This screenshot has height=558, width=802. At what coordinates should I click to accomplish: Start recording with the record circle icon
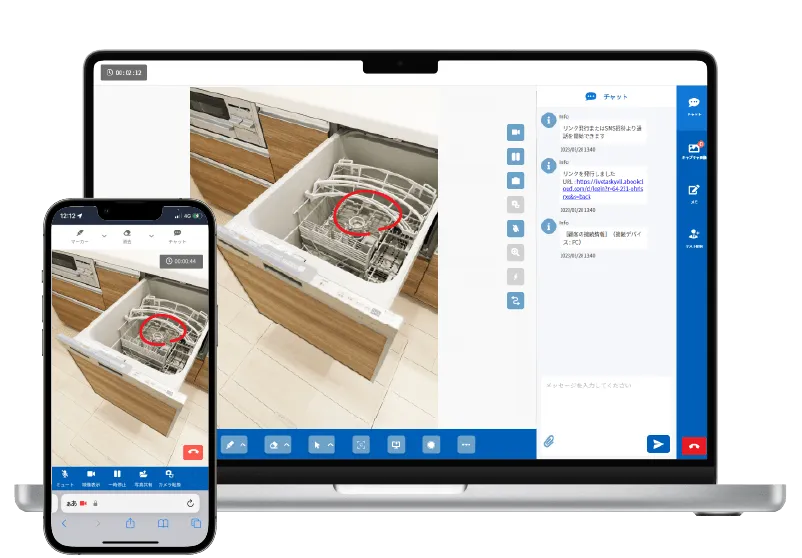(431, 444)
